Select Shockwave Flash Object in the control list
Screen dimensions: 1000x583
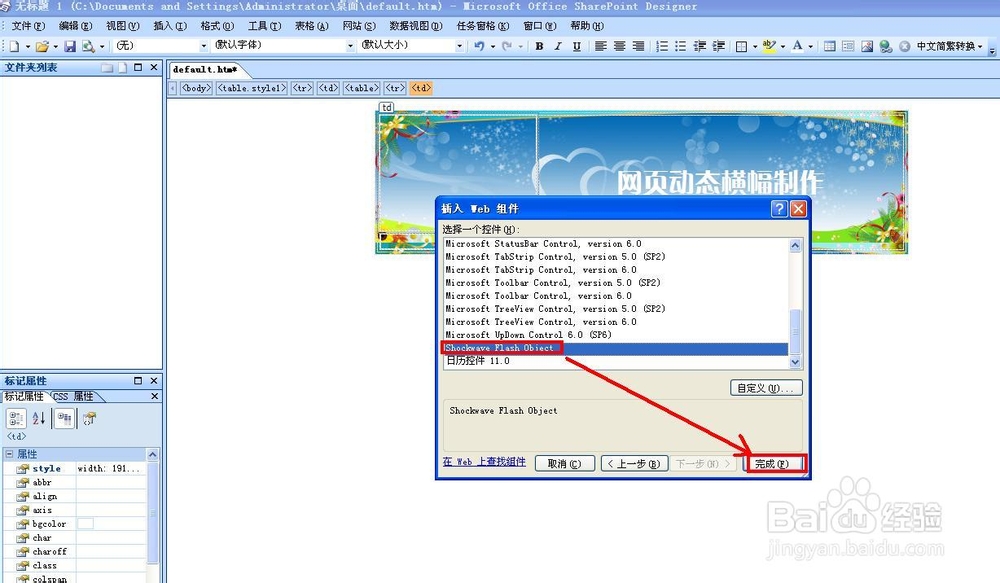tap(500, 347)
